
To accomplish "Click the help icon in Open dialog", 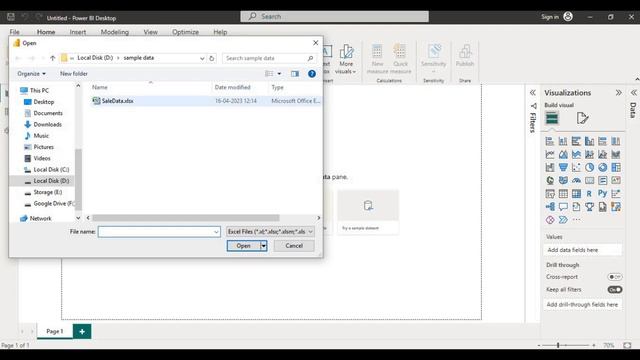I will pos(312,73).
